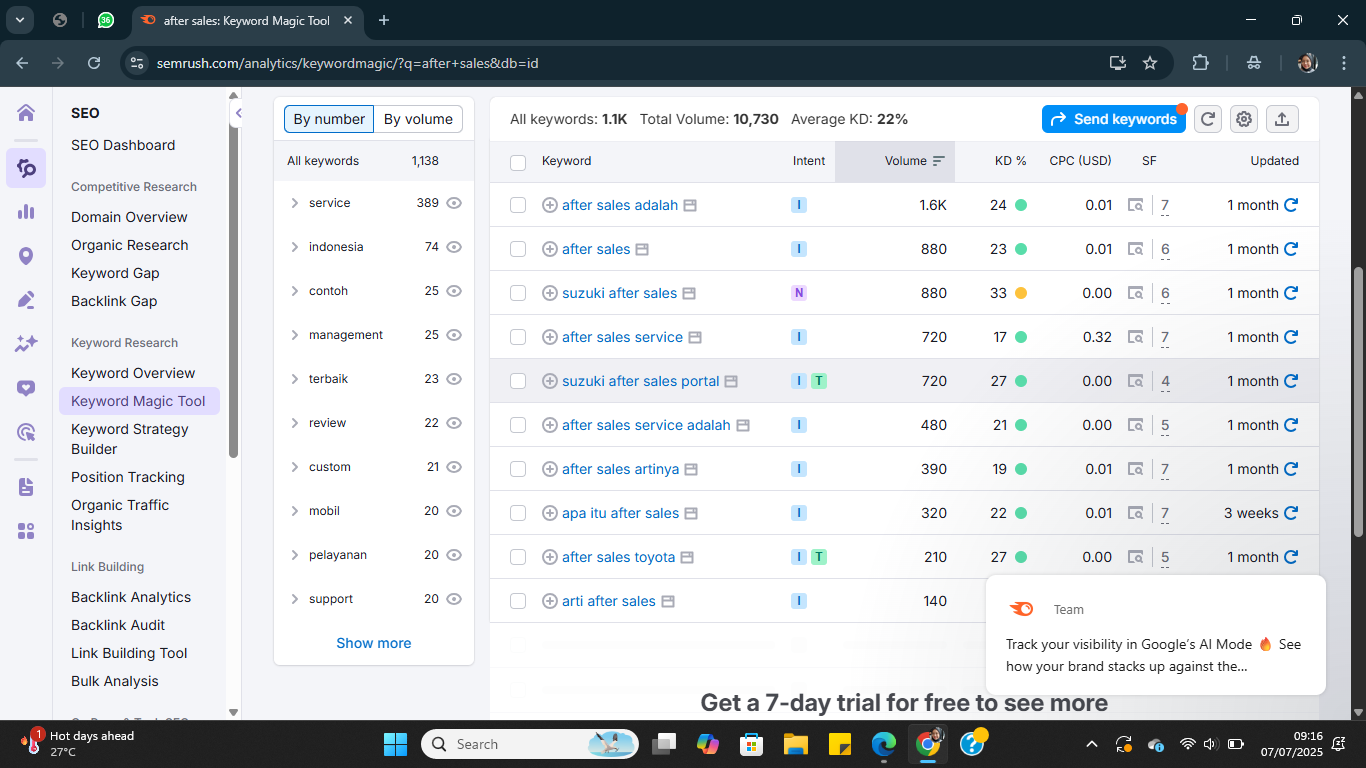Expand the 'management' keyword group
The width and height of the screenshot is (1366, 768).
(294, 335)
